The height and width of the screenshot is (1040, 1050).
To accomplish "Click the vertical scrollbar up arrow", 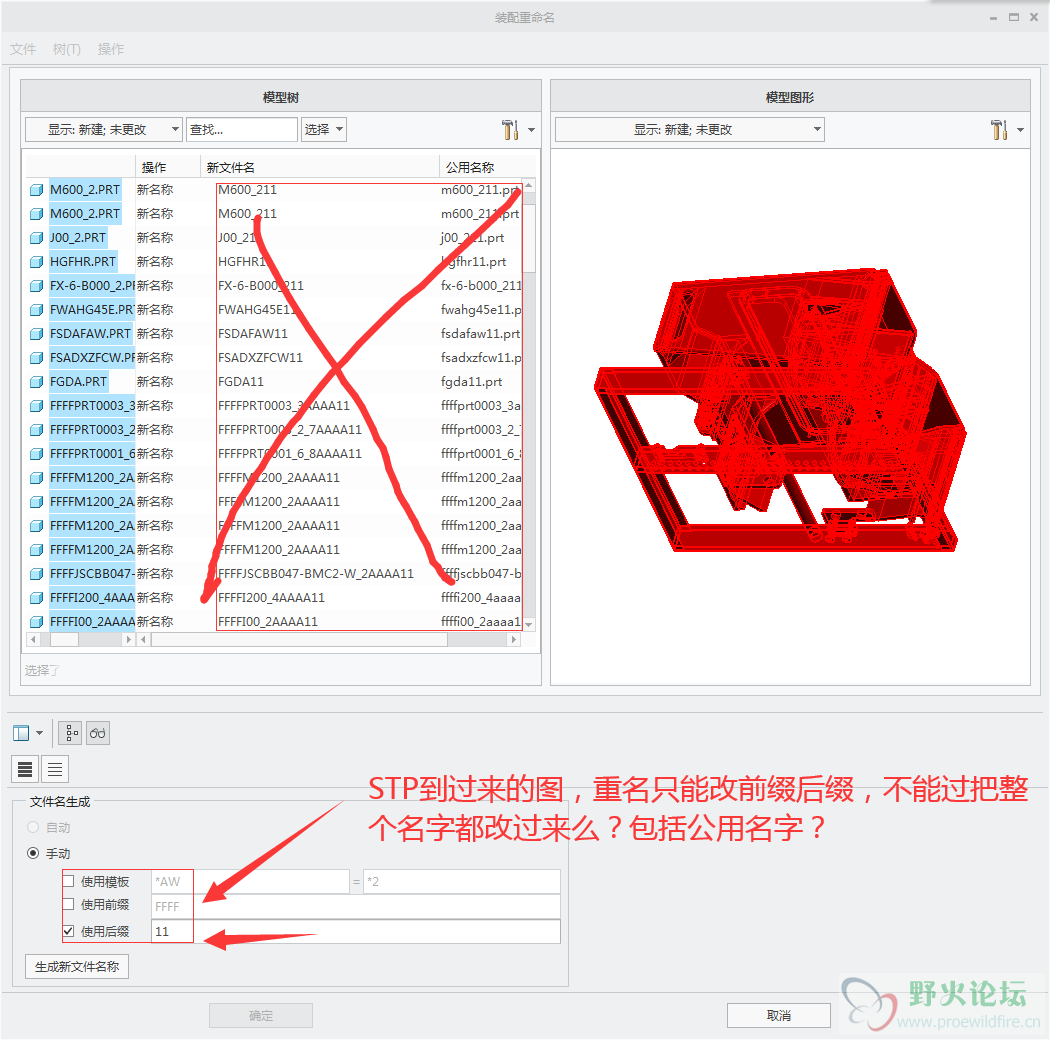I will 529,186.
